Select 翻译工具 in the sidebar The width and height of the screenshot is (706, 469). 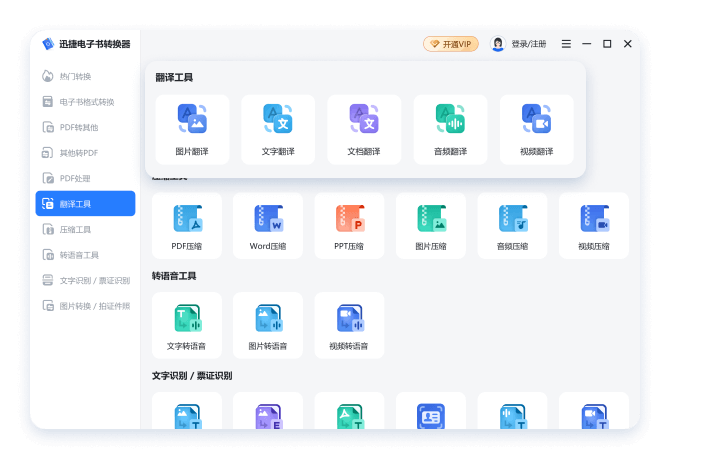[86, 203]
